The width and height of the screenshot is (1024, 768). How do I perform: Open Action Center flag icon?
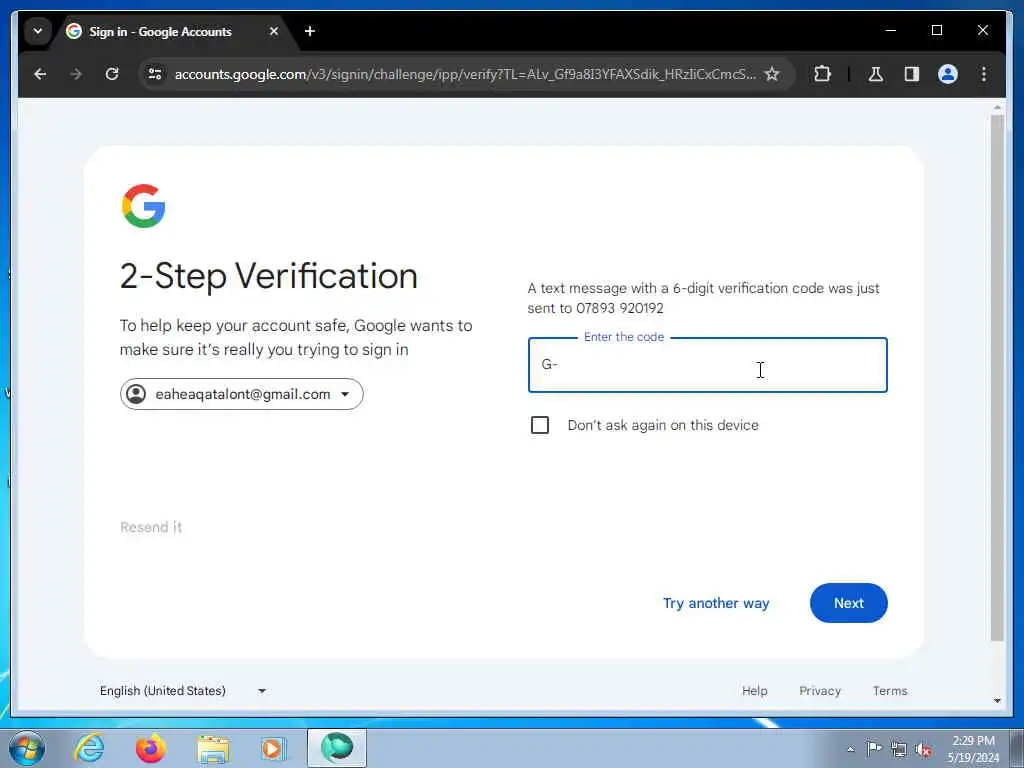pos(874,748)
